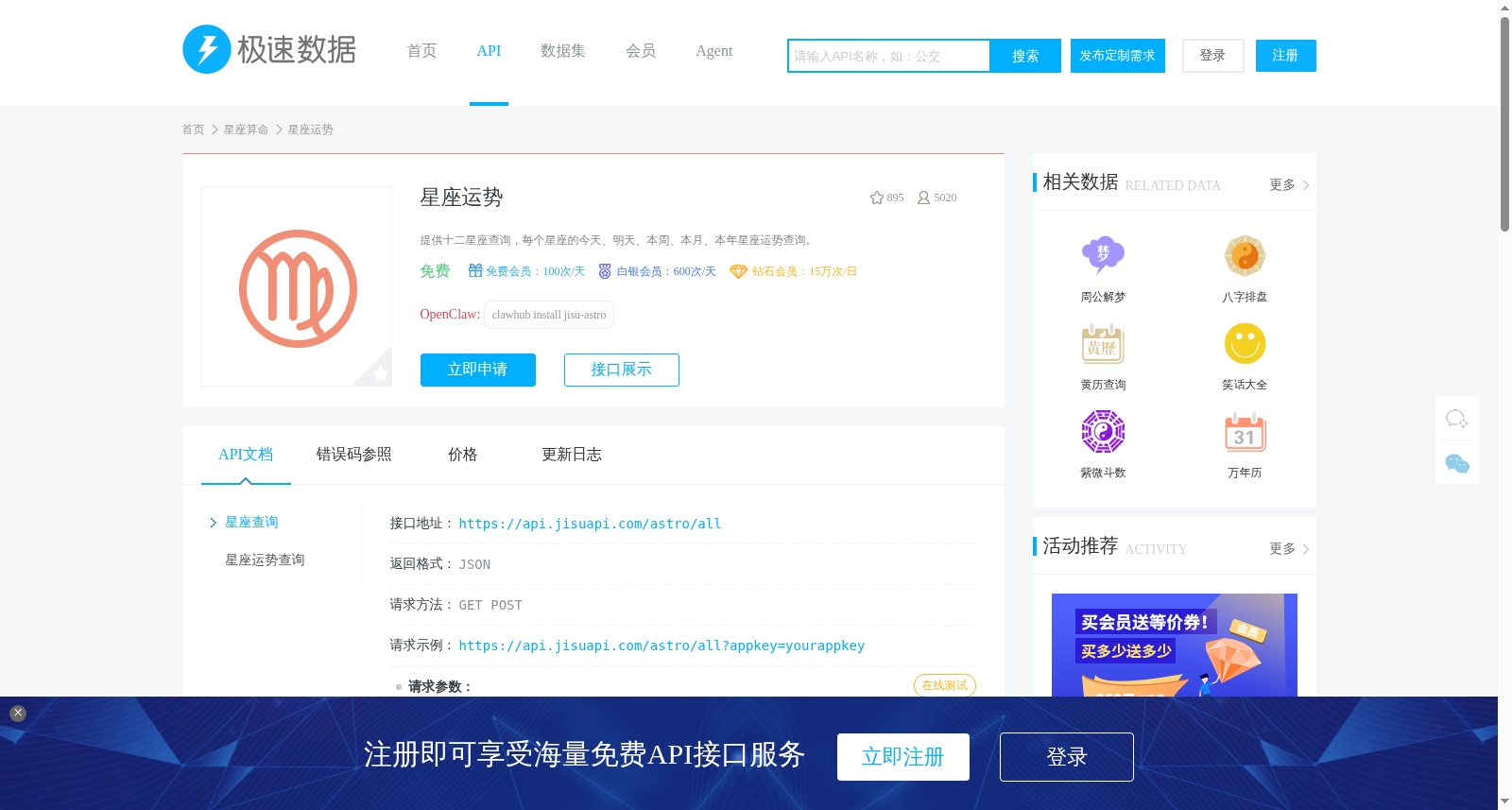Screen dimensions: 1512x810
Task: Open the API navigation item
Action: pos(489,51)
